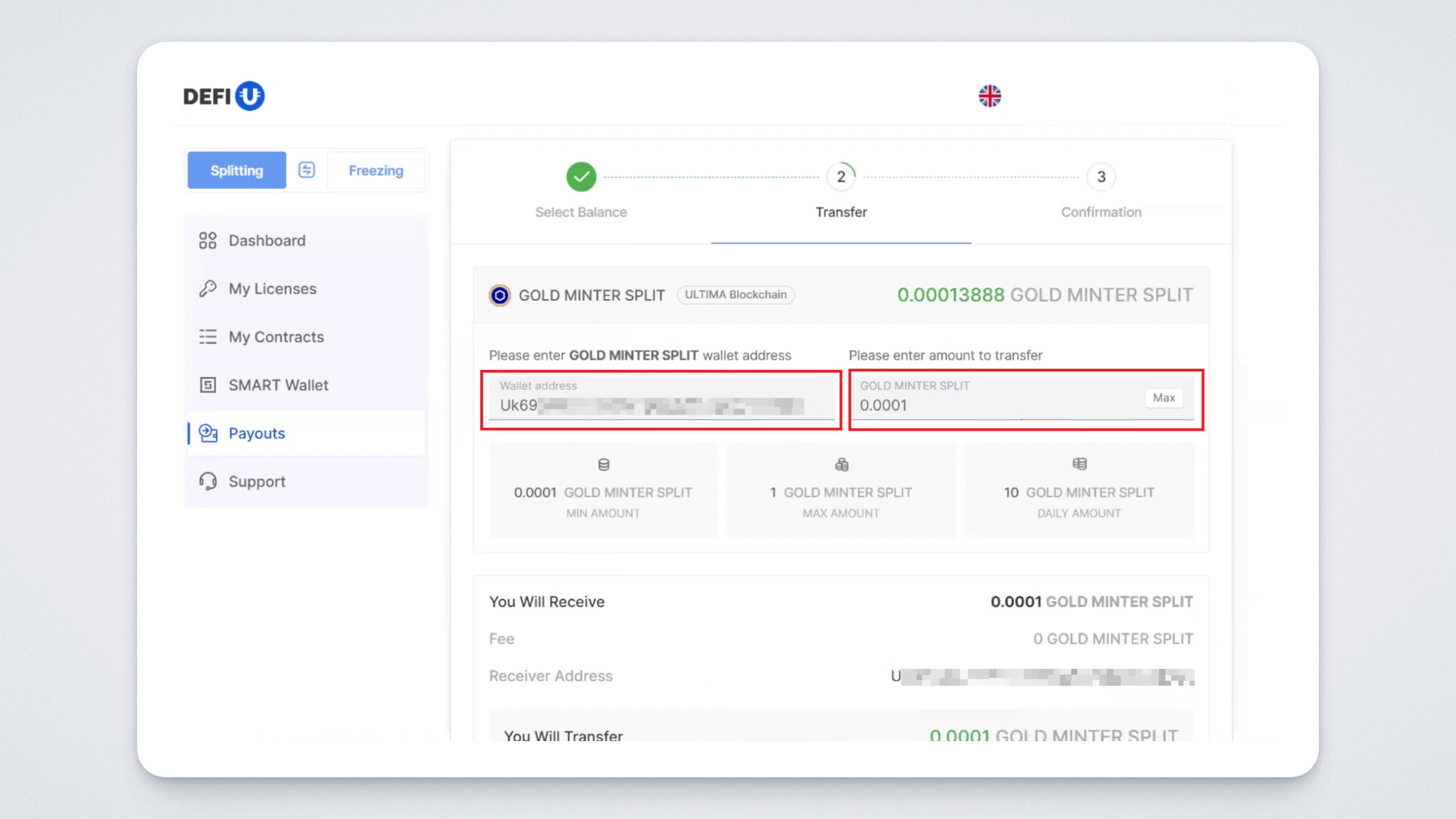Click the Support headset icon
Viewport: 1456px width, 819px height.
[x=208, y=482]
